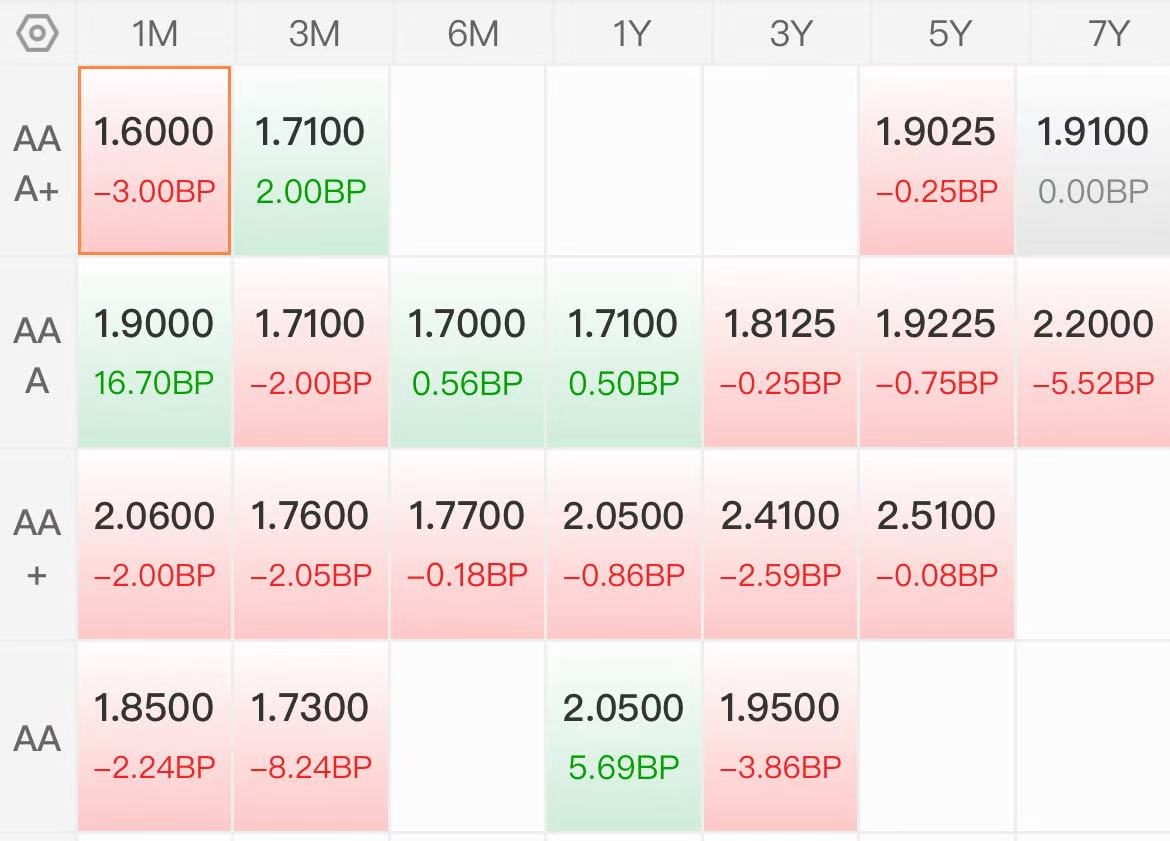Open AAA+ 1M cell showing 1.6000
This screenshot has height=841, width=1170.
[x=154, y=160]
